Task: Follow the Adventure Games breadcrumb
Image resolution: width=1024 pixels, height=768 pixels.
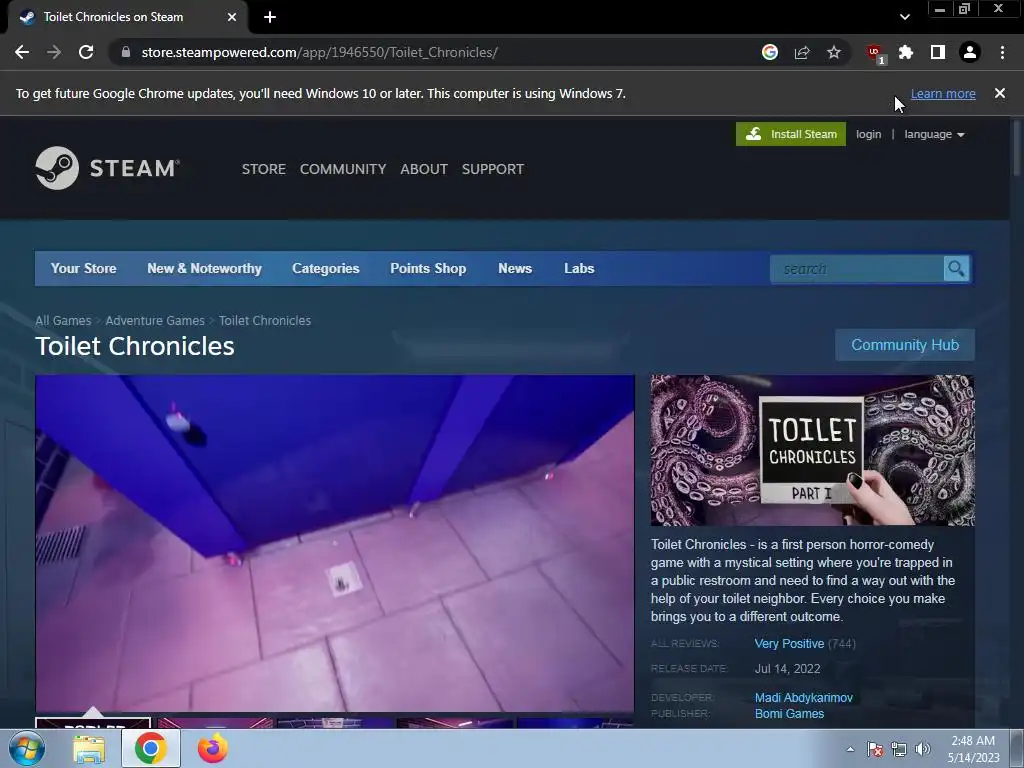Action: (x=155, y=321)
